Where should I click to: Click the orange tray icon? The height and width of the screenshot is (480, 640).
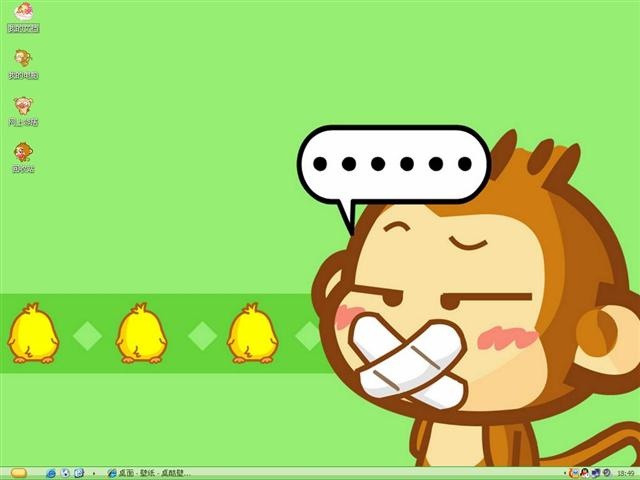(574, 473)
